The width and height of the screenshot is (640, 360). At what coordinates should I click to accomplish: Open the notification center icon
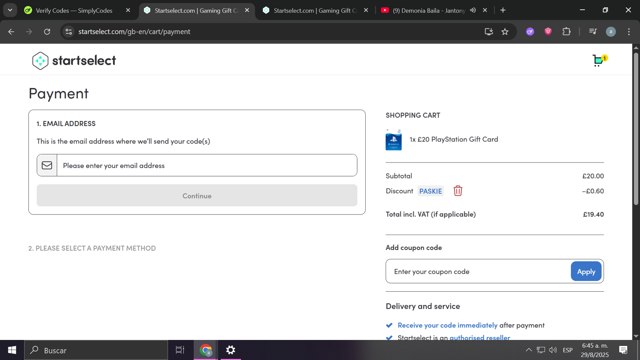point(623,350)
